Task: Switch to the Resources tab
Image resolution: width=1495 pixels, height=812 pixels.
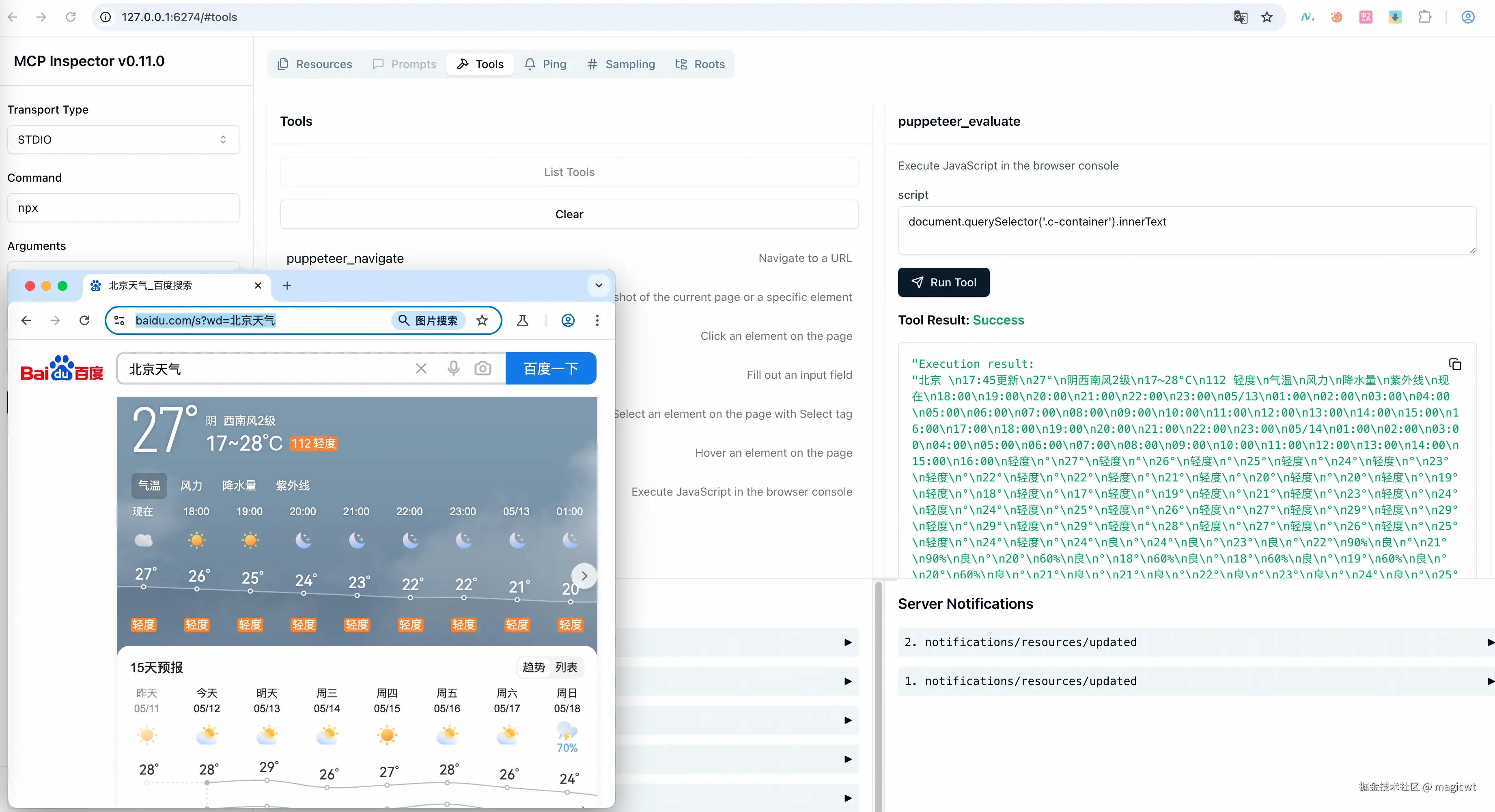Action: point(315,64)
